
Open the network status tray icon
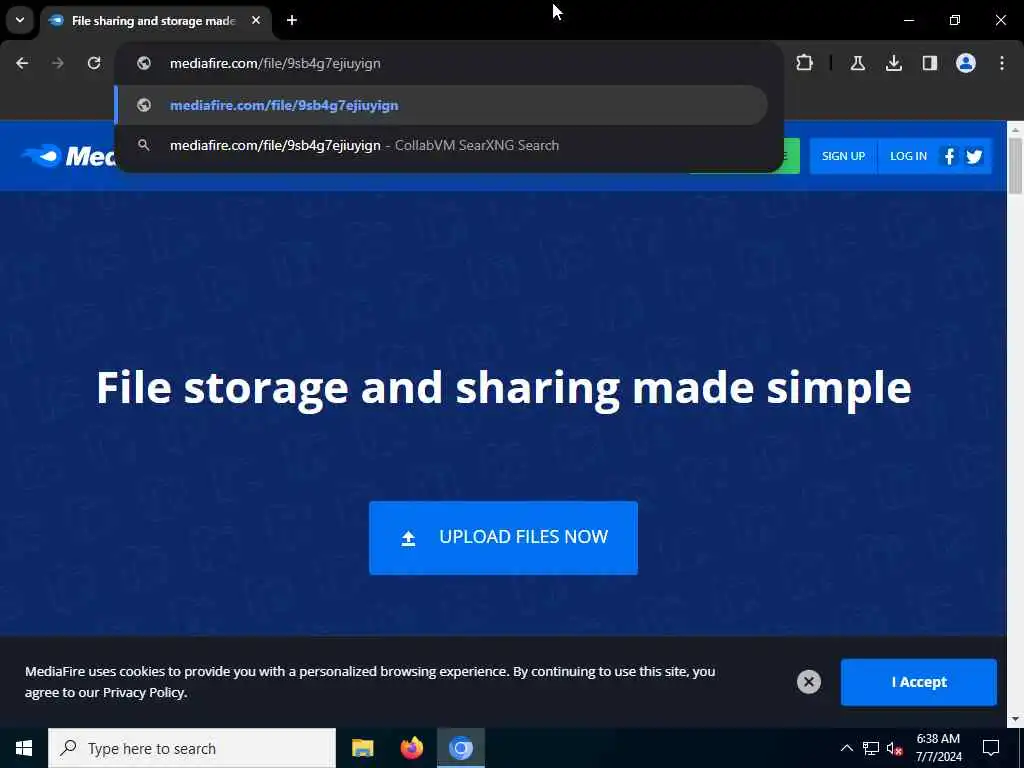(x=871, y=748)
